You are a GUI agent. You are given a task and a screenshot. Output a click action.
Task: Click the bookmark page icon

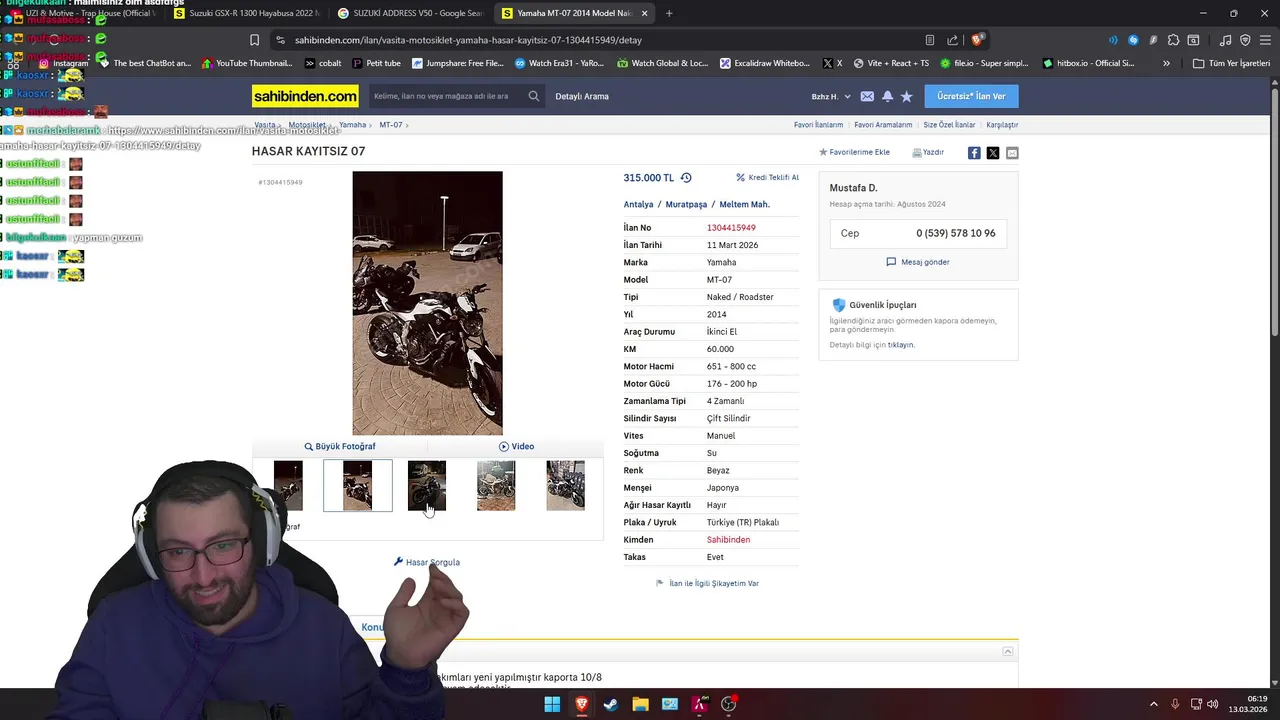[254, 40]
